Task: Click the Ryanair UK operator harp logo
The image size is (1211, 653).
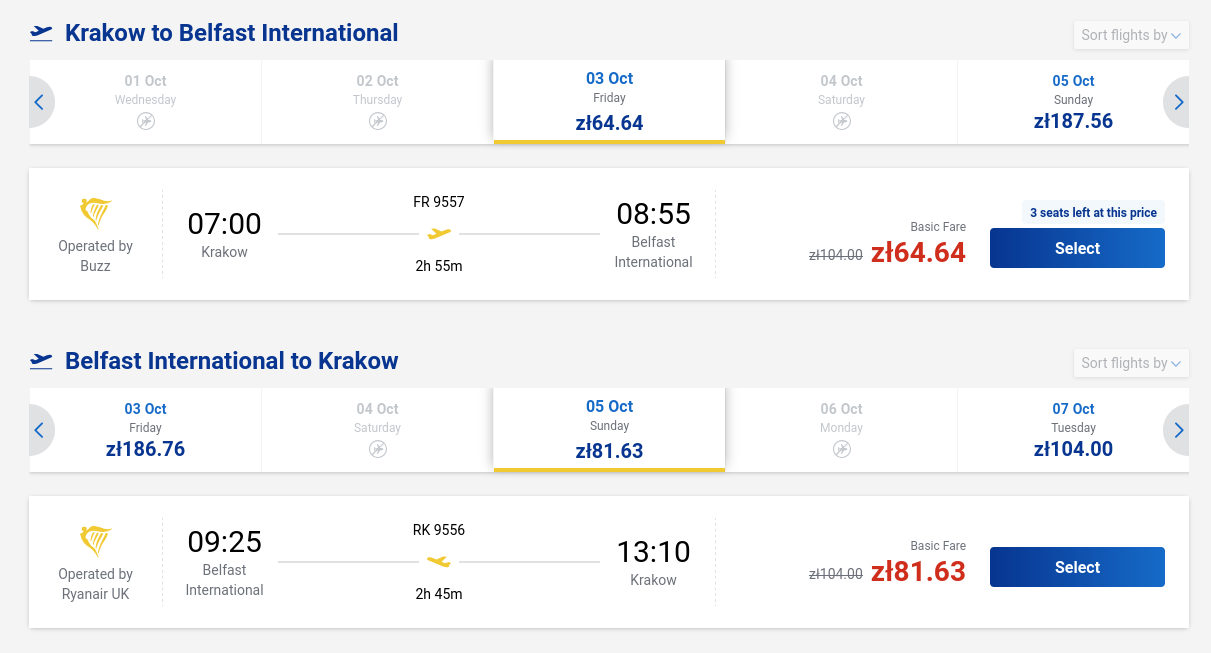Action: coord(95,541)
